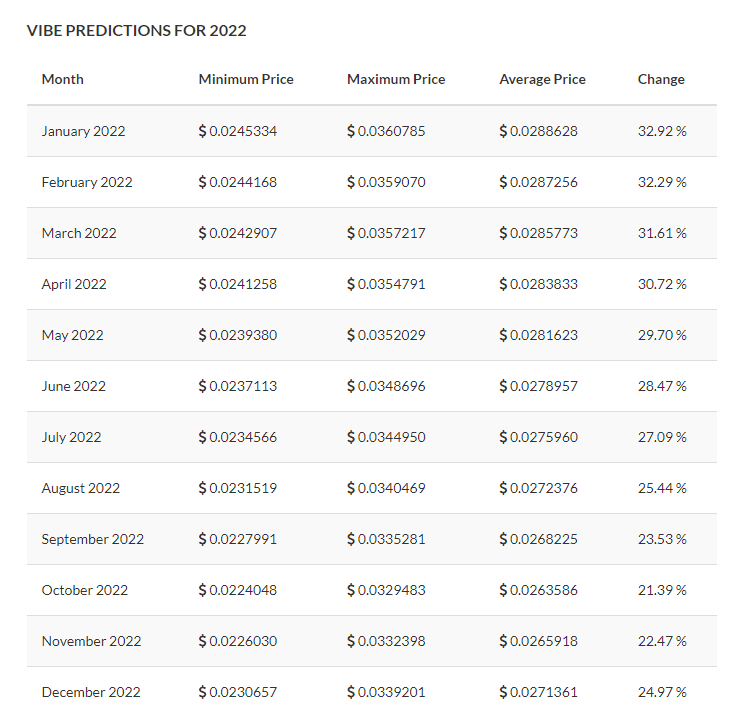Select the December 2022 month cell
Viewport: 742px width, 718px height.
coord(91,692)
